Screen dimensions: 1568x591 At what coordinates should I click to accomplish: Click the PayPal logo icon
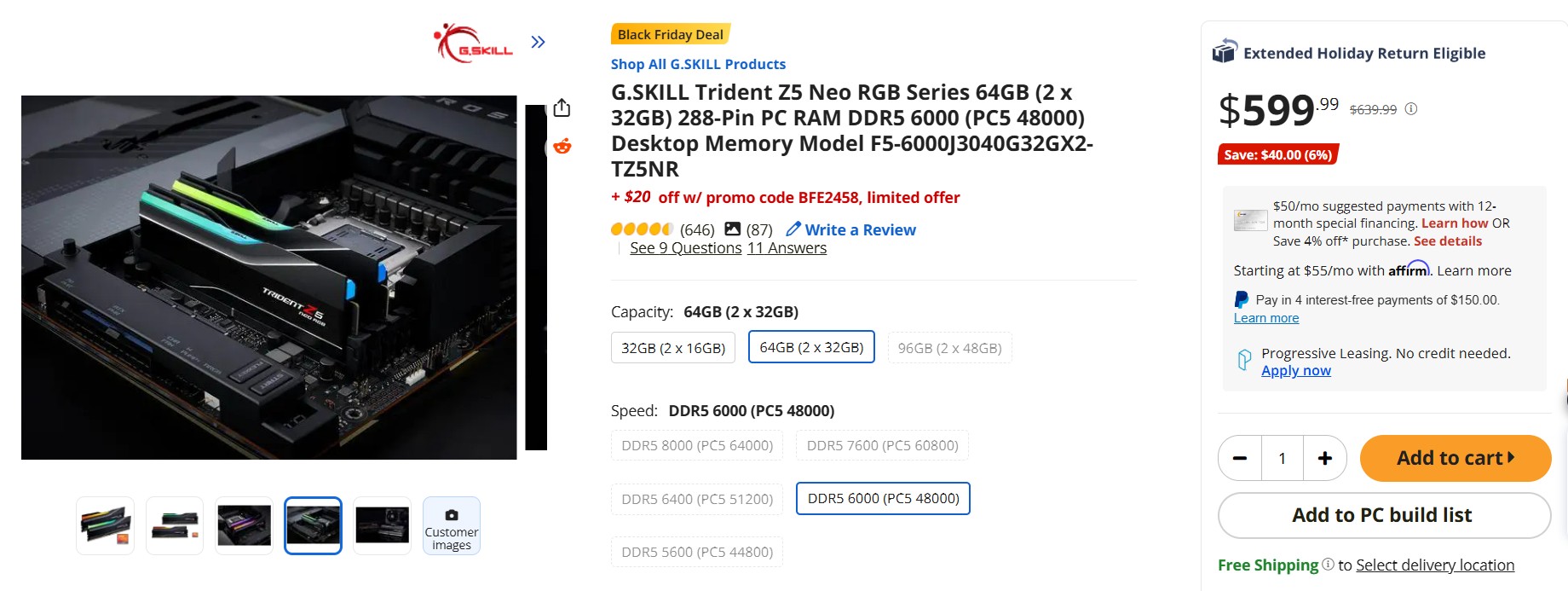click(x=1242, y=299)
